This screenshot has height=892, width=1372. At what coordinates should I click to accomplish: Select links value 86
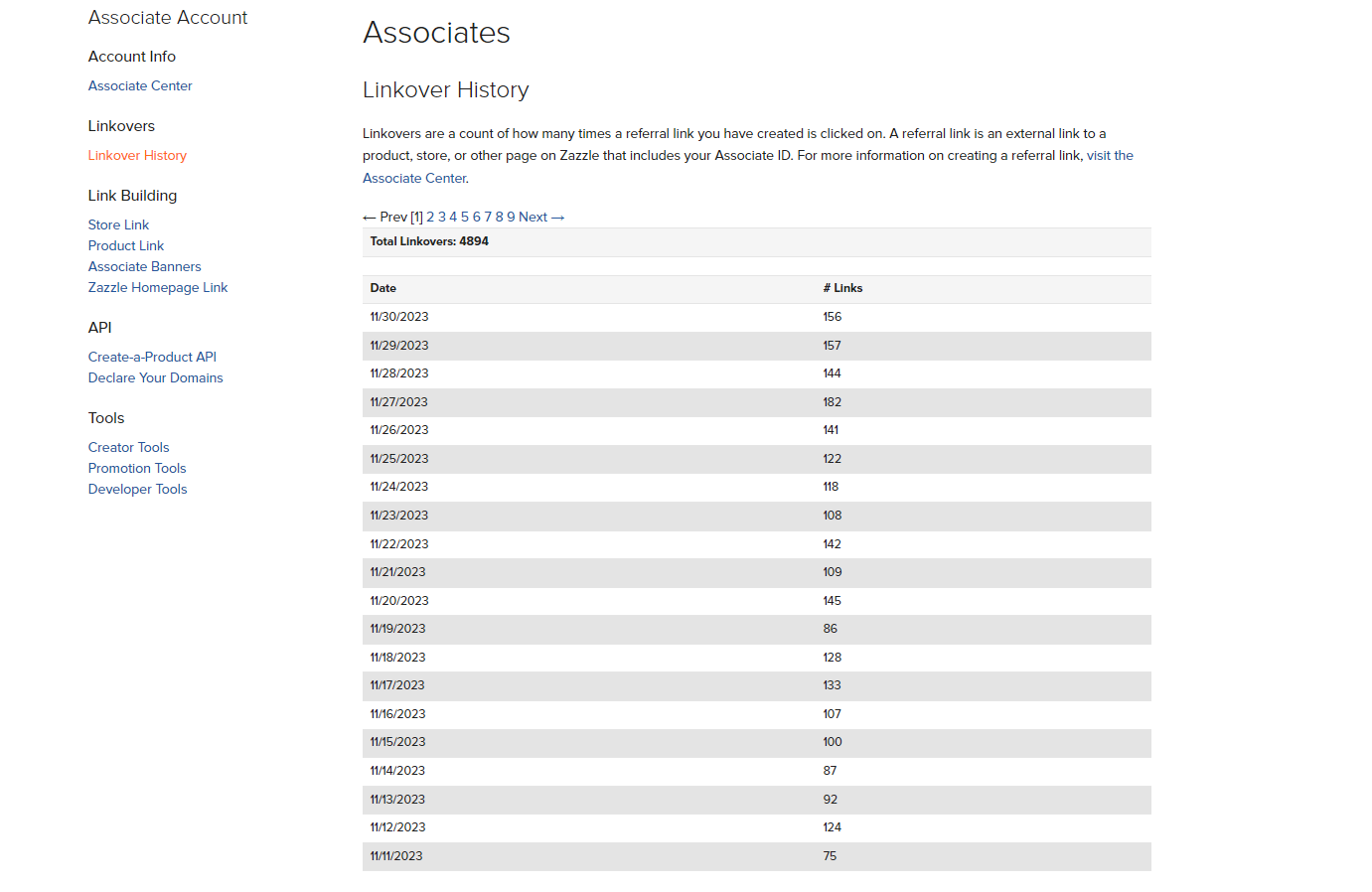coord(830,629)
